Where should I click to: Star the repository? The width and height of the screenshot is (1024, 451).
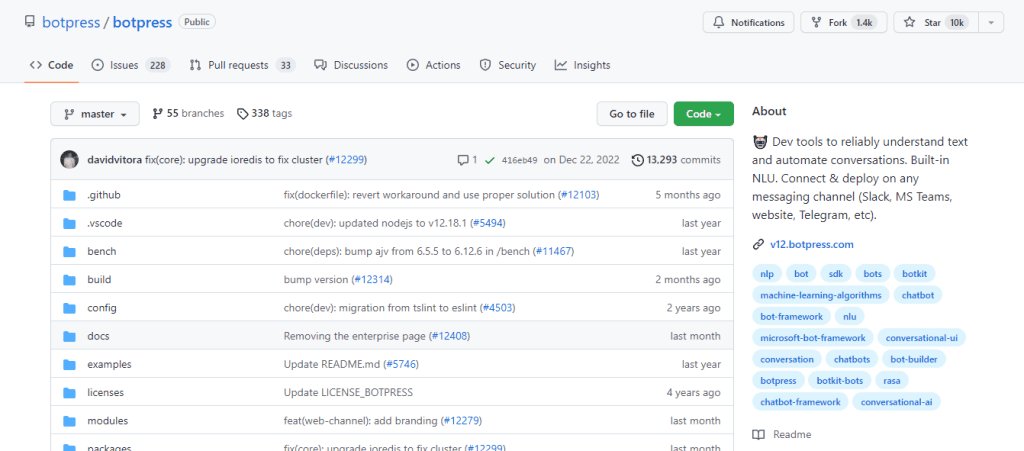[936, 22]
